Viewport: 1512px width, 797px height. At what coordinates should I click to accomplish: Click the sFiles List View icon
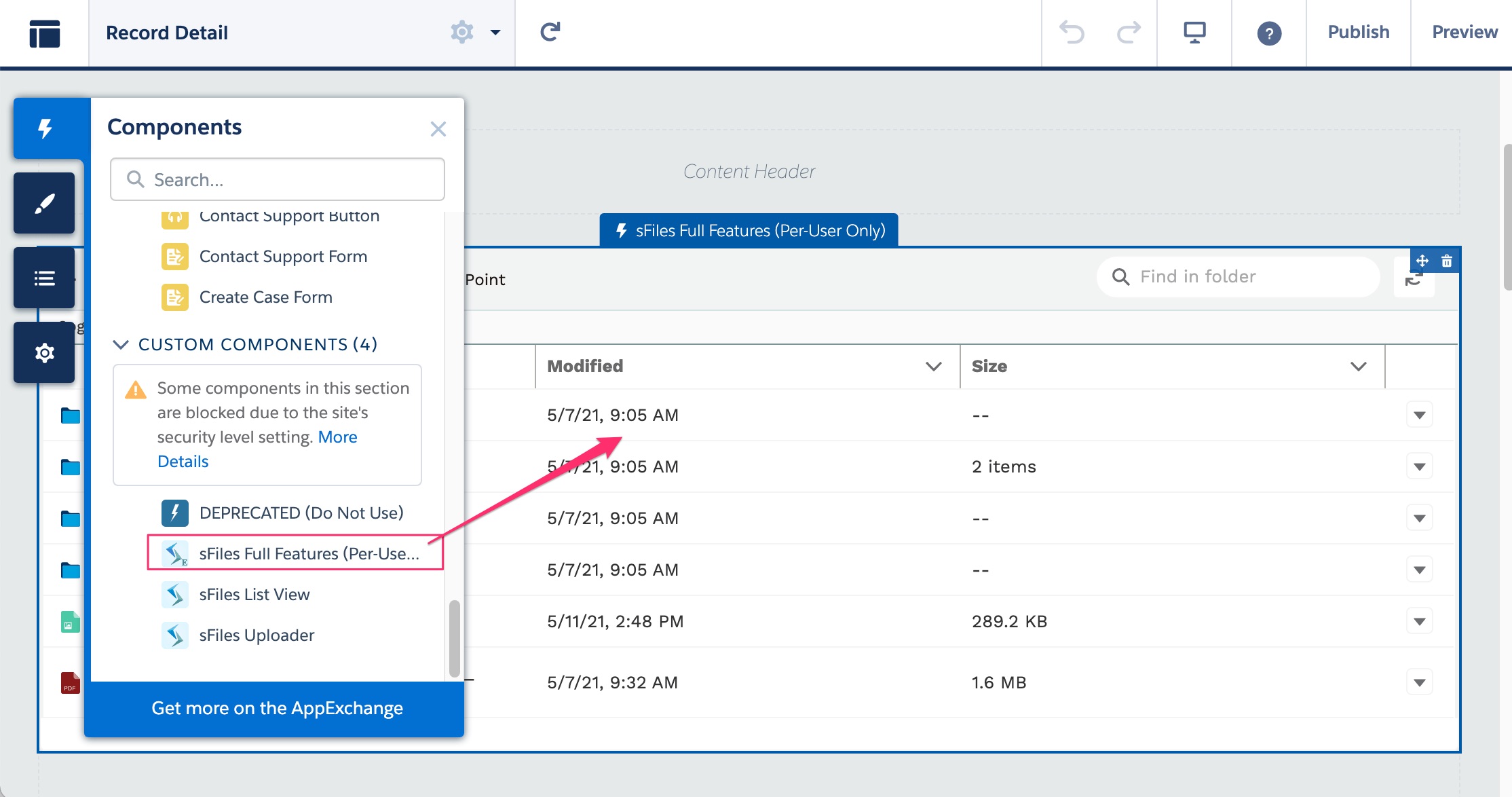coord(175,595)
